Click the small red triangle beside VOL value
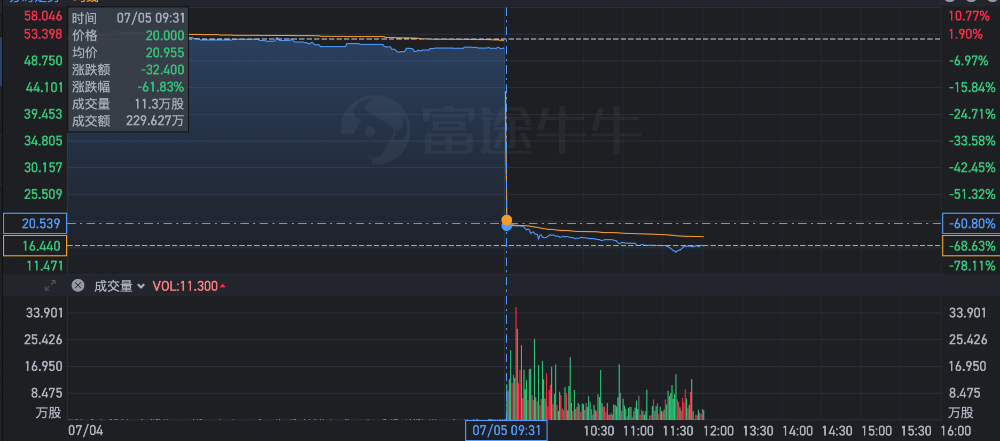The height and width of the screenshot is (441, 1000). 222,286
